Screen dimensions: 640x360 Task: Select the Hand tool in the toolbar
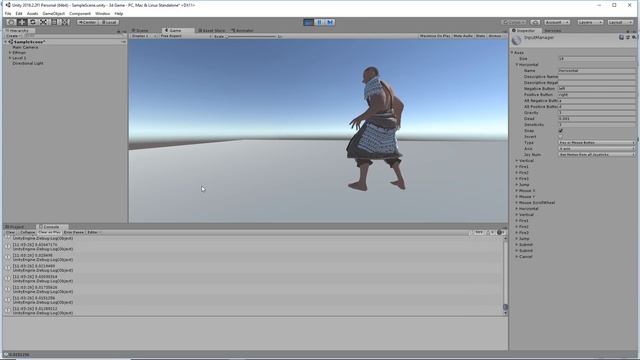[x=12, y=22]
